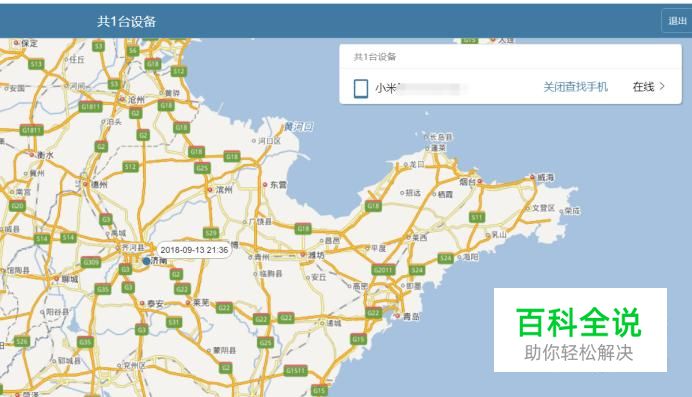Click the S31 highway shield
Viewport: 692px width, 397px height.
pos(174,322)
